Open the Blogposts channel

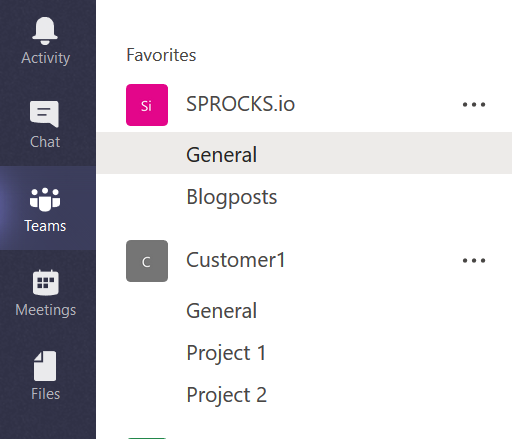[x=232, y=197]
